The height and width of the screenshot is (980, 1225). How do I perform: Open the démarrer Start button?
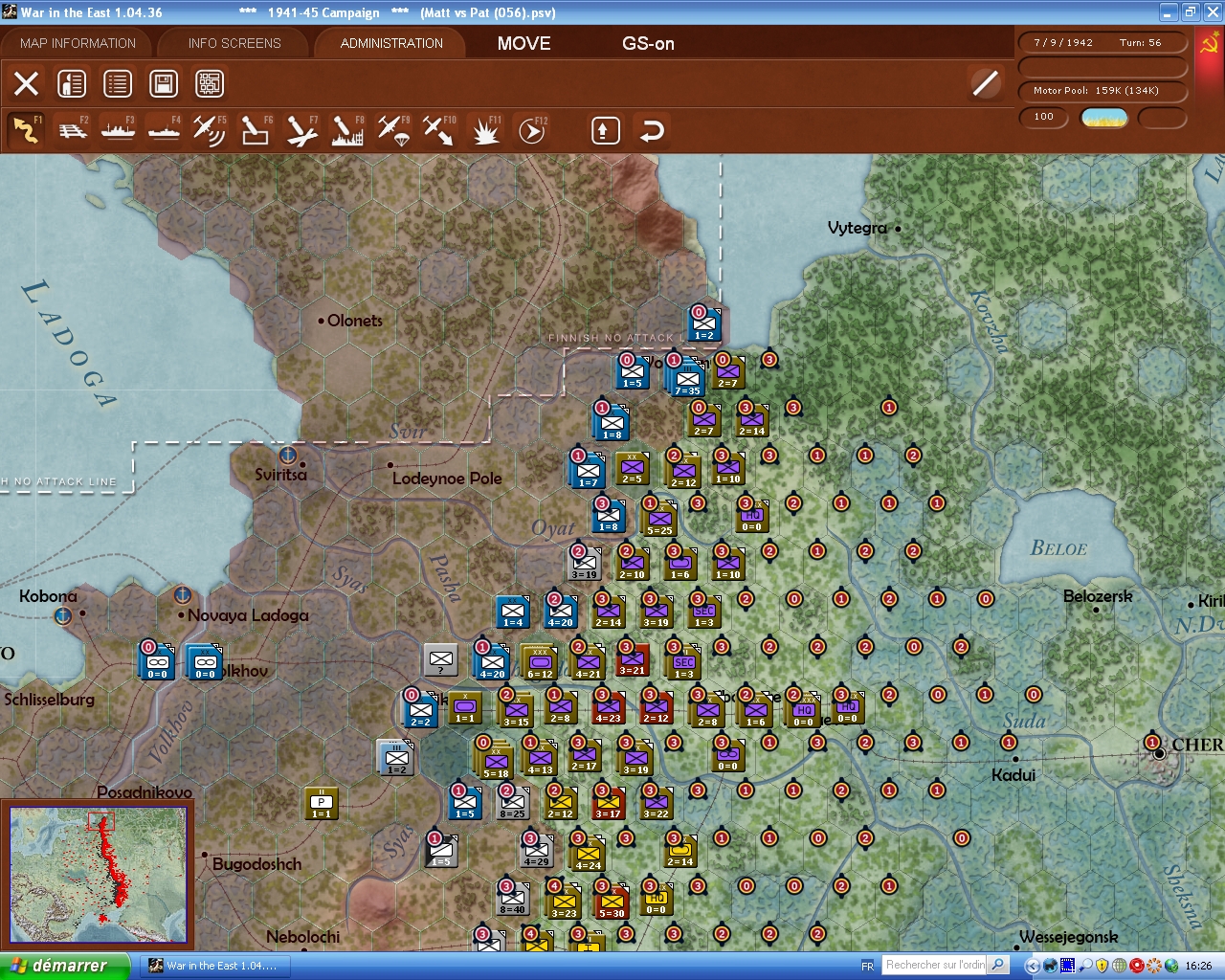click(64, 966)
